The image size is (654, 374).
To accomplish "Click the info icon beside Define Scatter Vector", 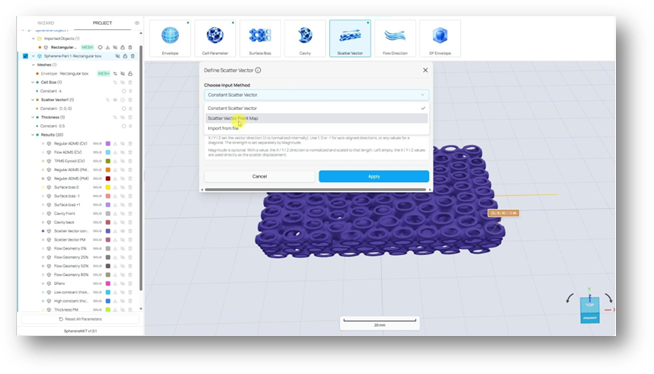I will (x=258, y=70).
